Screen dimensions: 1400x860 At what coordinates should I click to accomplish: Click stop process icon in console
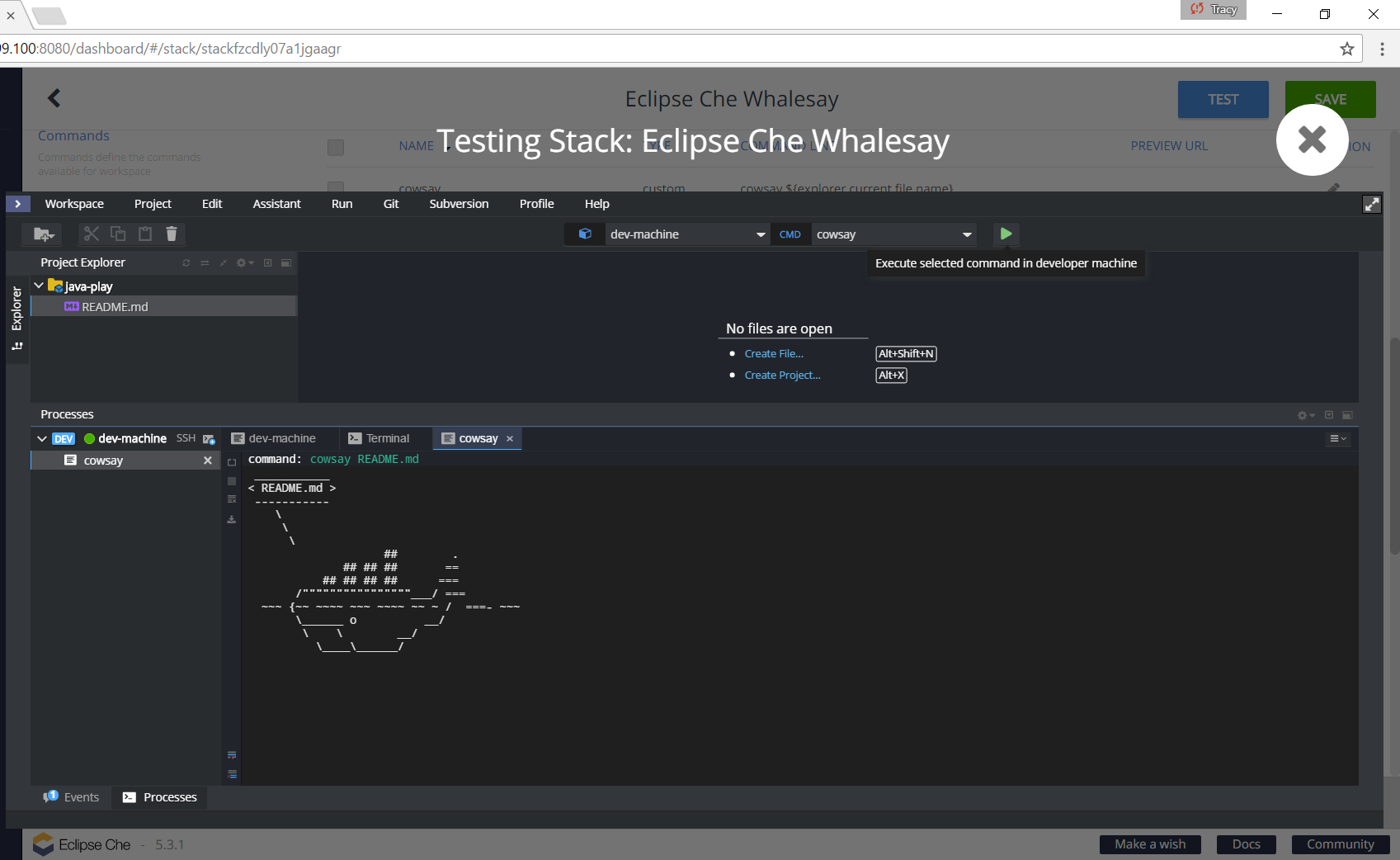point(232,481)
